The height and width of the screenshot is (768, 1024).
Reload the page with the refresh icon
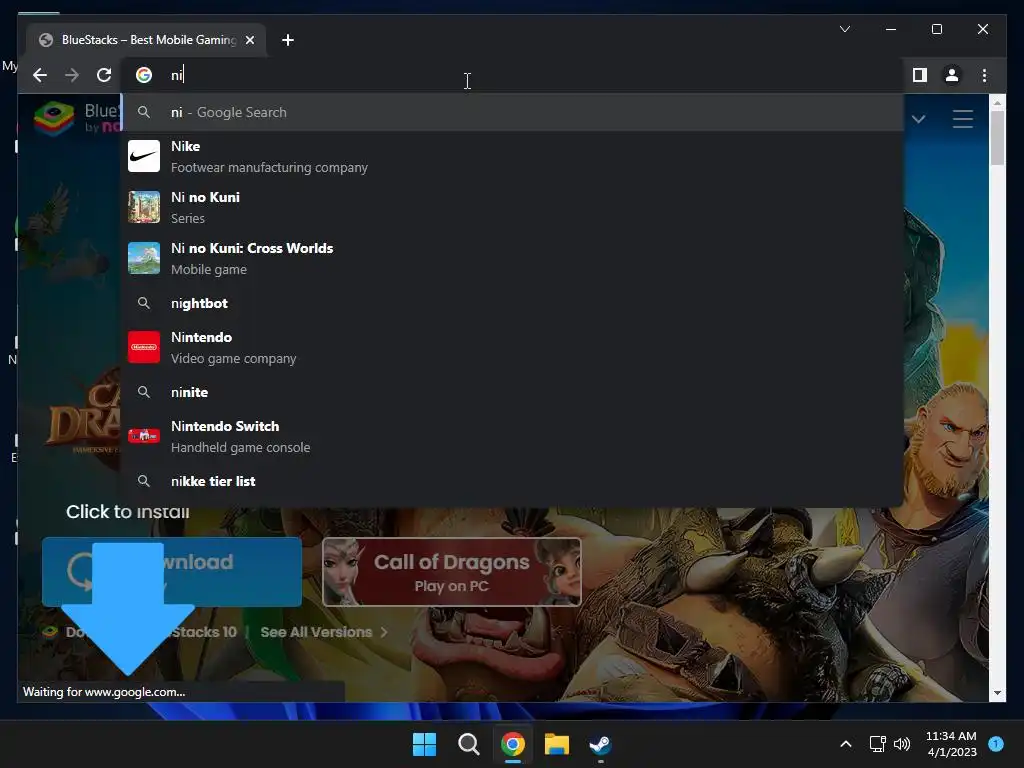click(104, 75)
